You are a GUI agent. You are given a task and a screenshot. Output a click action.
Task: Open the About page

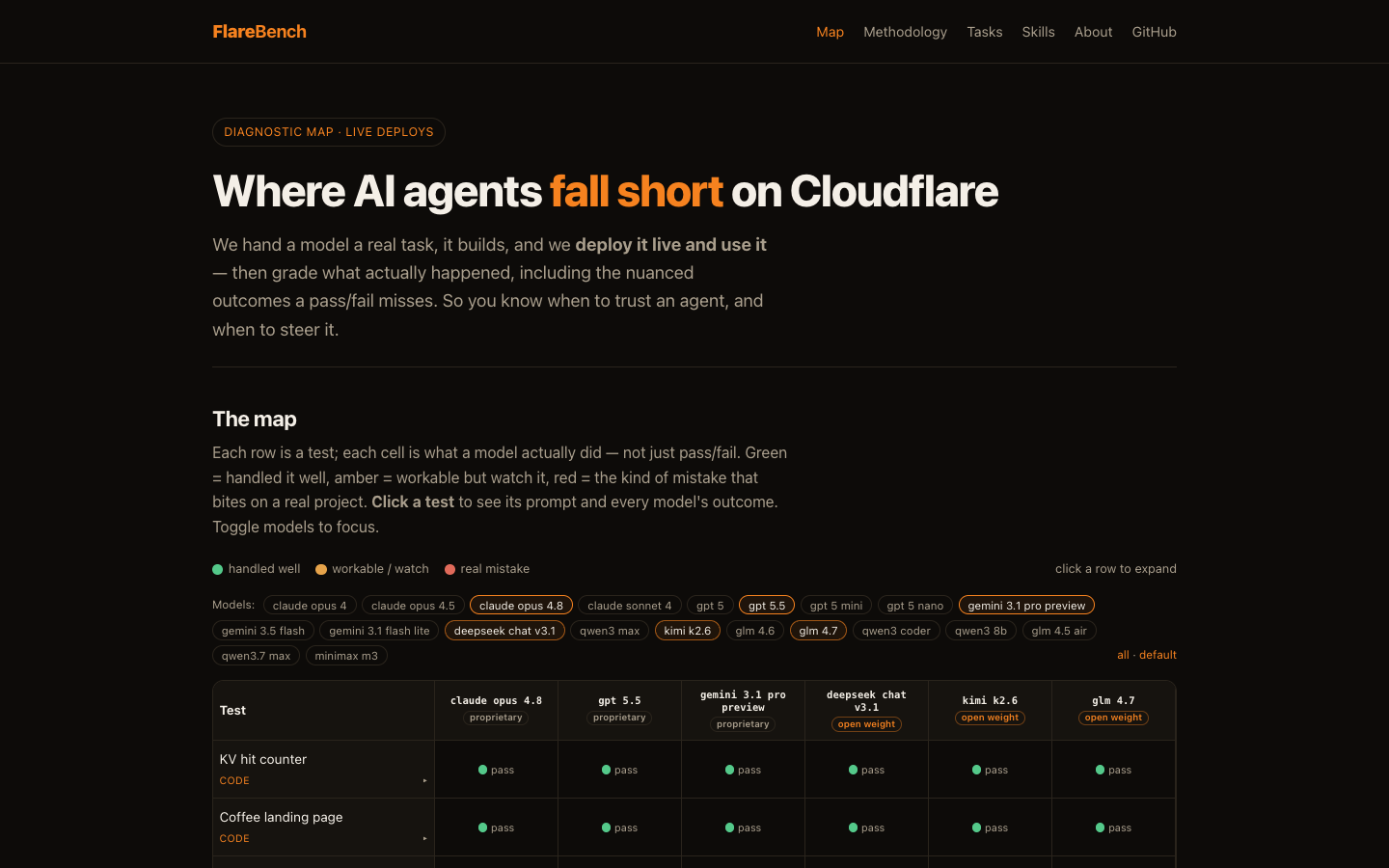(1093, 32)
